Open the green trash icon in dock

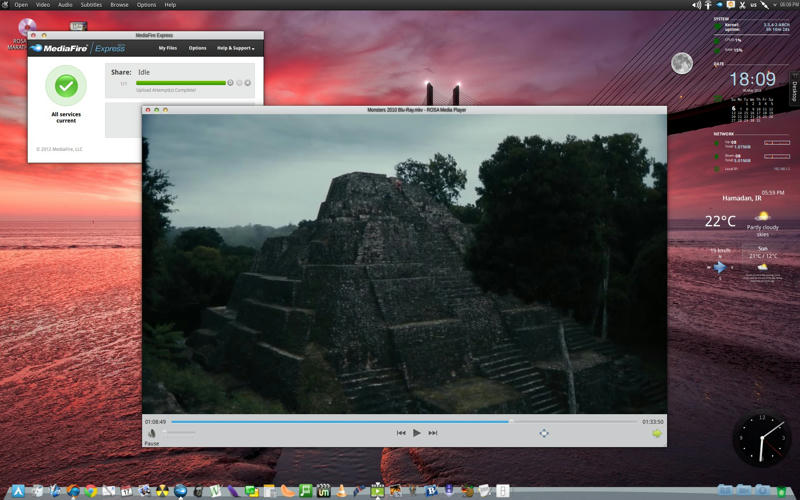tap(782, 491)
